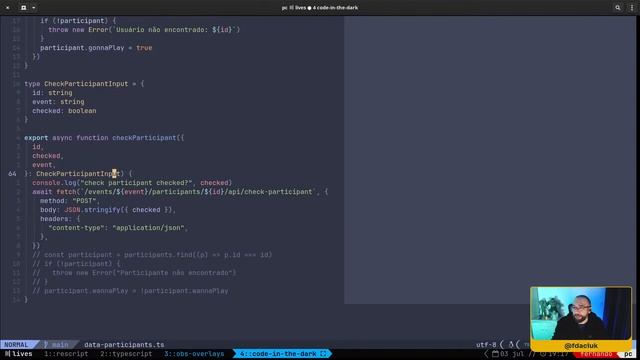
Task: Click the 'if (!participant) {' line at the top
Action: click(x=78, y=20)
